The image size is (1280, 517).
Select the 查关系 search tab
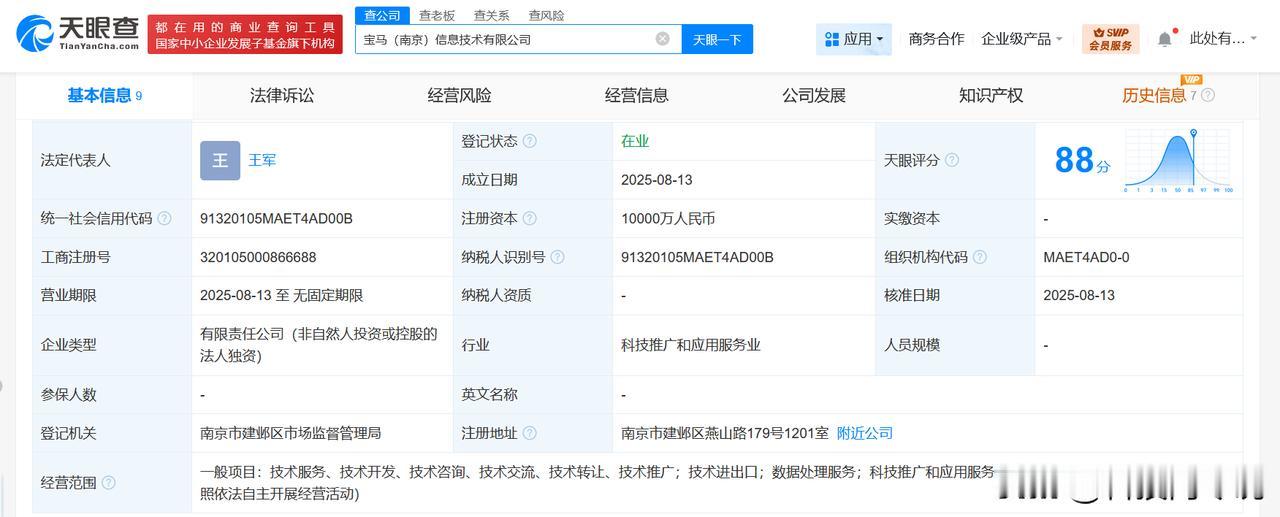[491, 15]
